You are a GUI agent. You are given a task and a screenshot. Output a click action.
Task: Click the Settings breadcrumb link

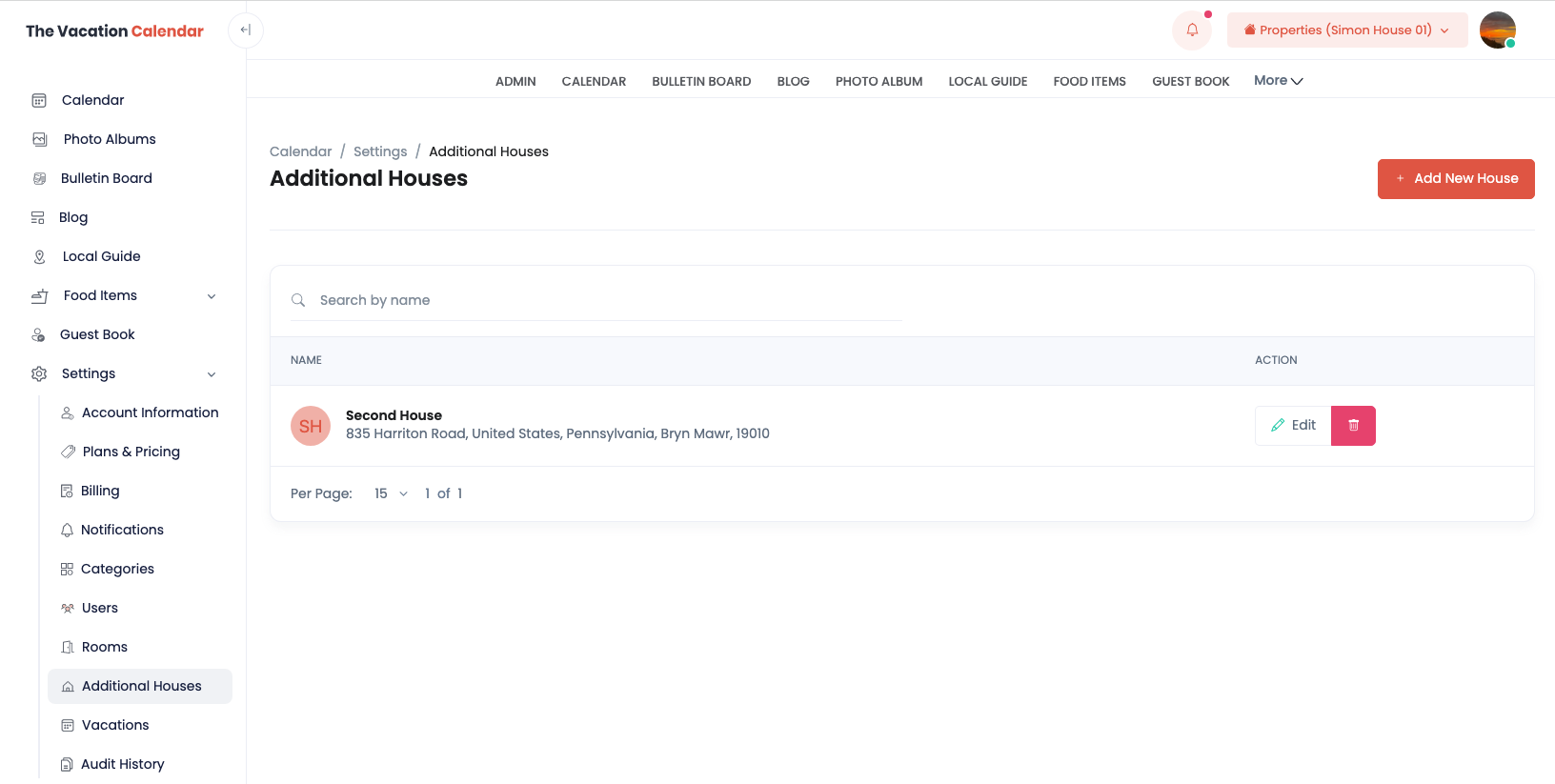pyautogui.click(x=380, y=151)
